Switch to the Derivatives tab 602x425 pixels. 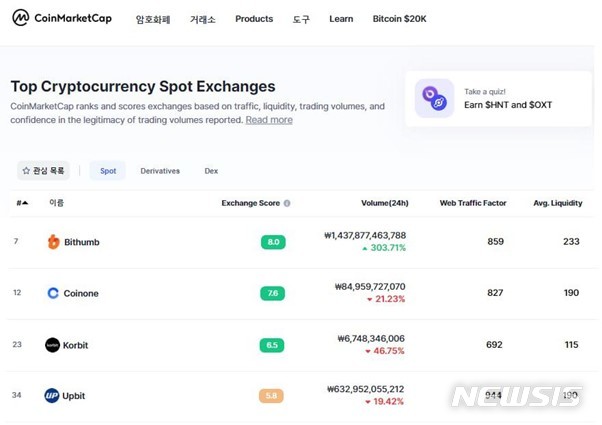tap(160, 171)
